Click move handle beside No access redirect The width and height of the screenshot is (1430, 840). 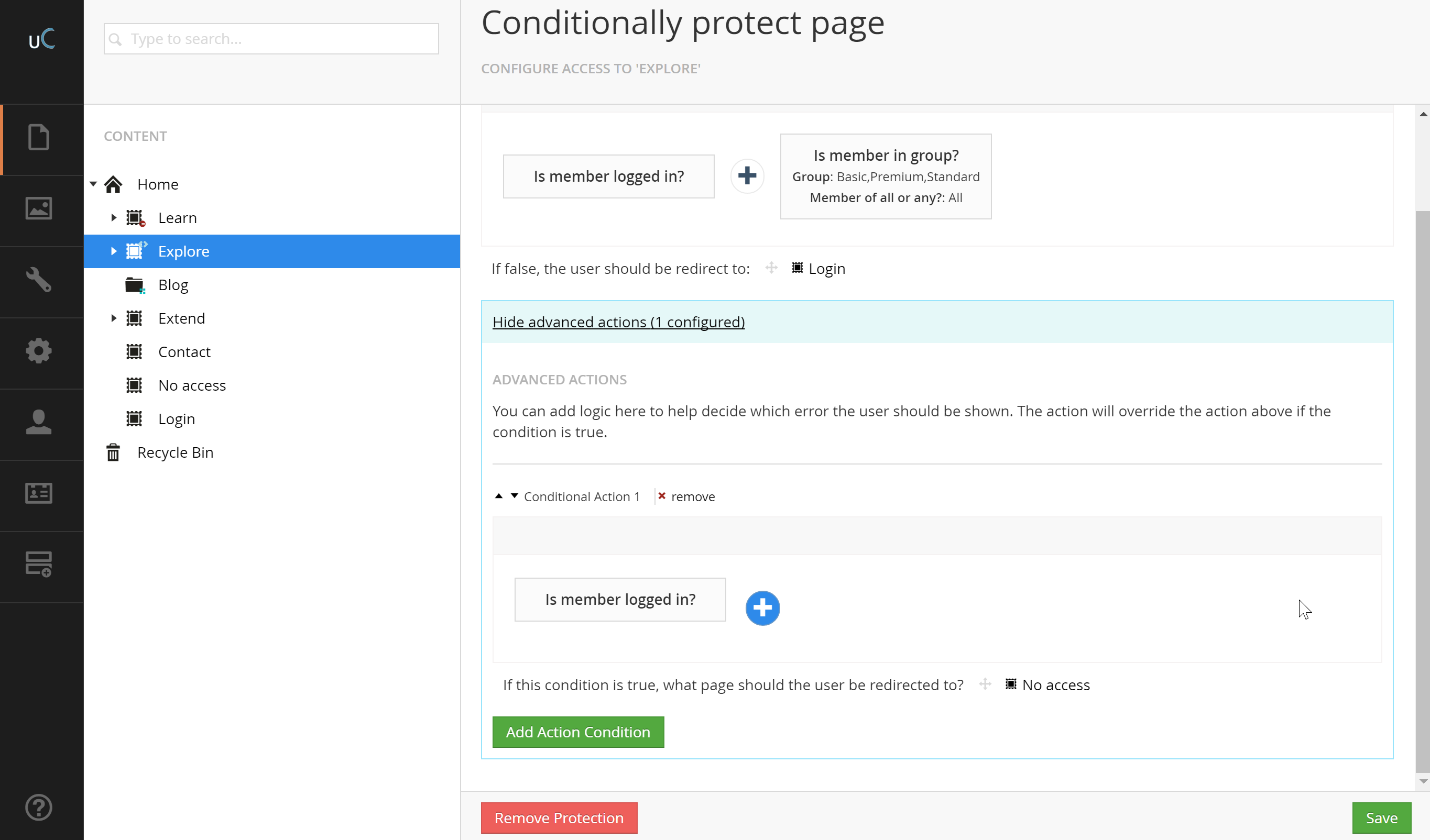pos(985,684)
